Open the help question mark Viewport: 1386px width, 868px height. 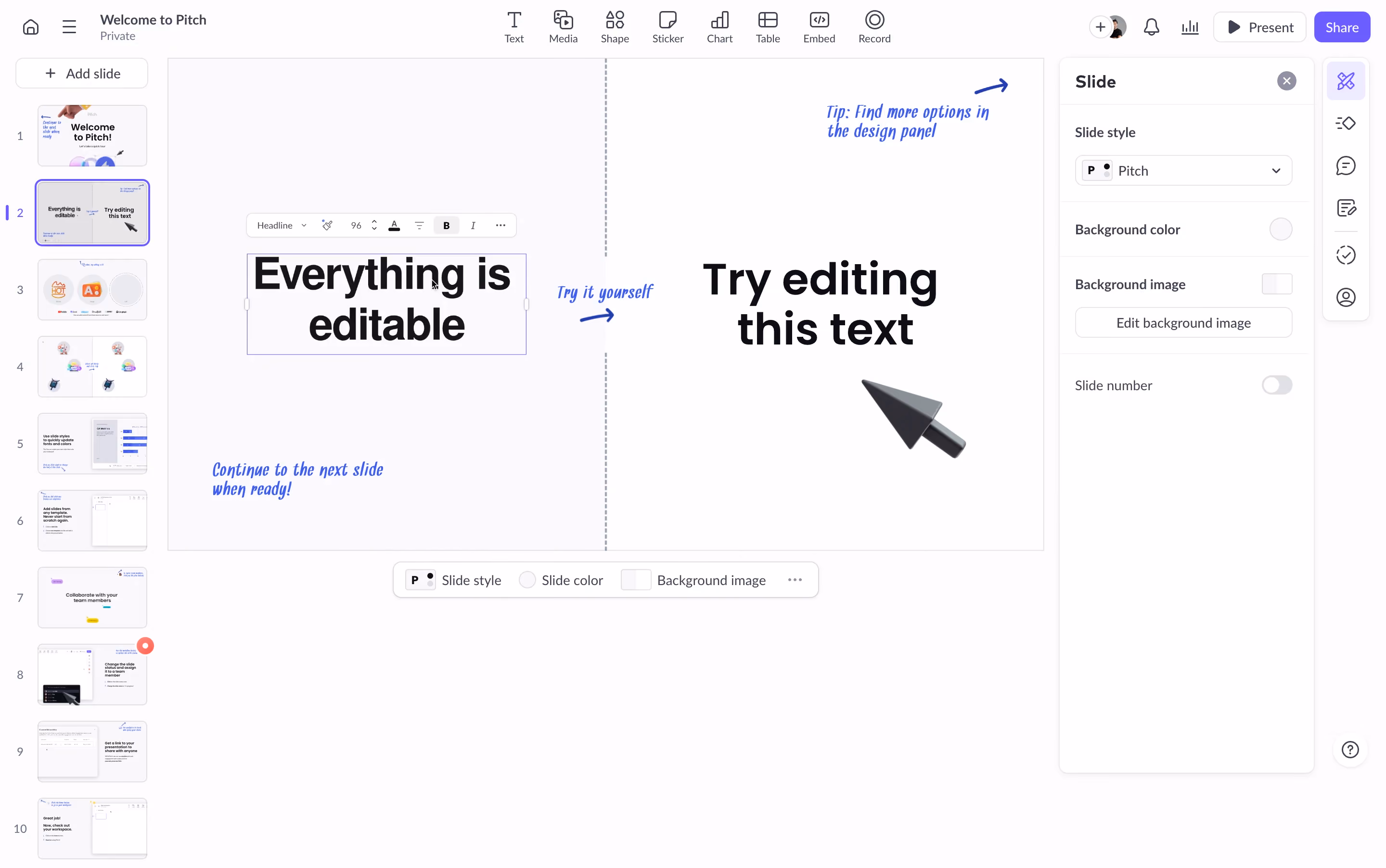(x=1349, y=749)
